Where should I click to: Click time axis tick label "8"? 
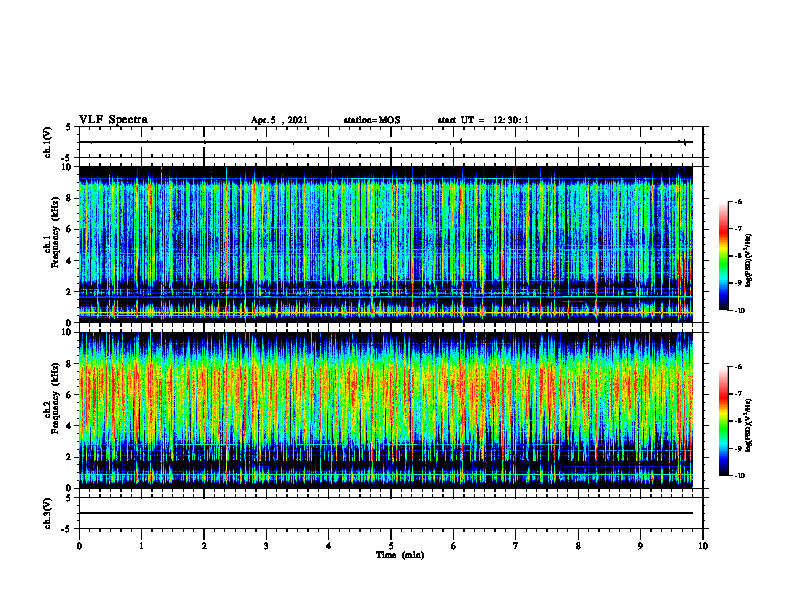(578, 546)
